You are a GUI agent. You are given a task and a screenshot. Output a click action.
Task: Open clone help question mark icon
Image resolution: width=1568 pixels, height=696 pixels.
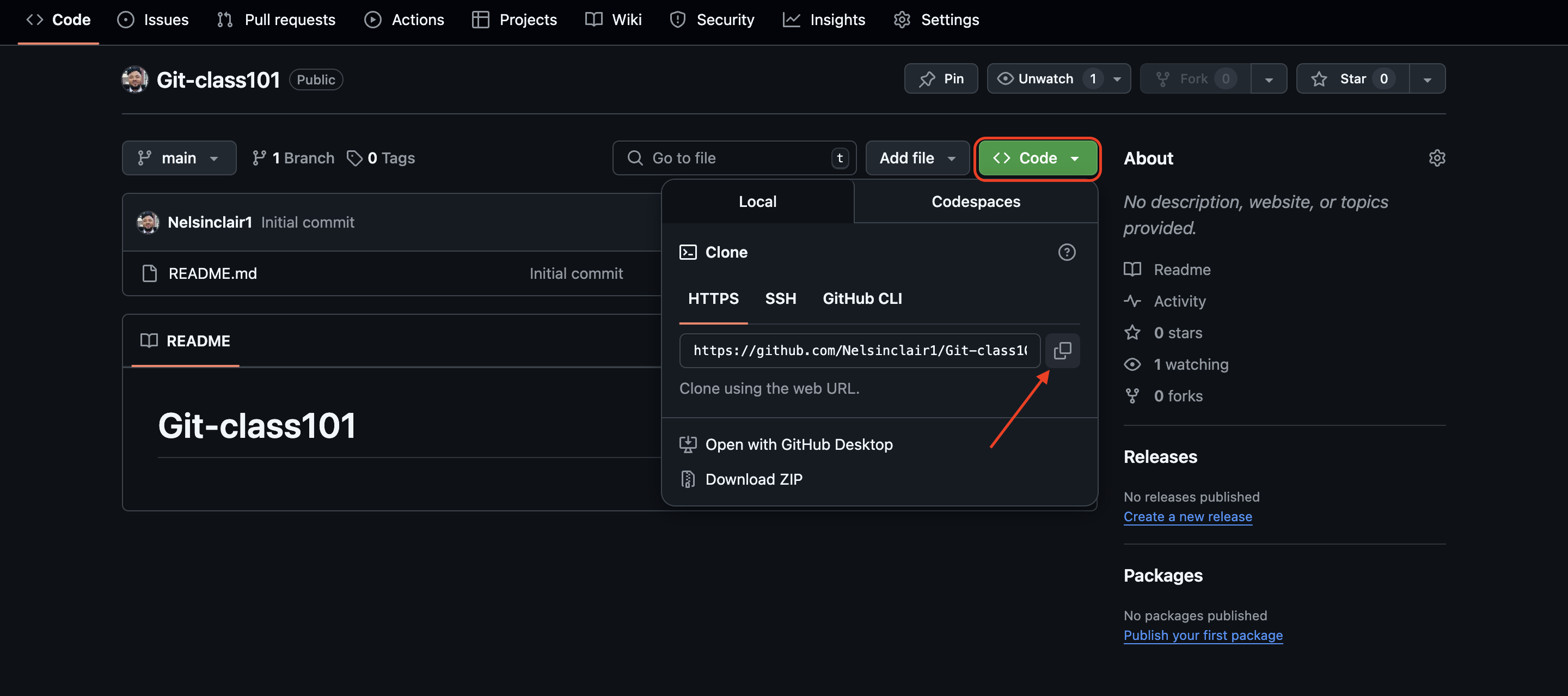point(1067,252)
